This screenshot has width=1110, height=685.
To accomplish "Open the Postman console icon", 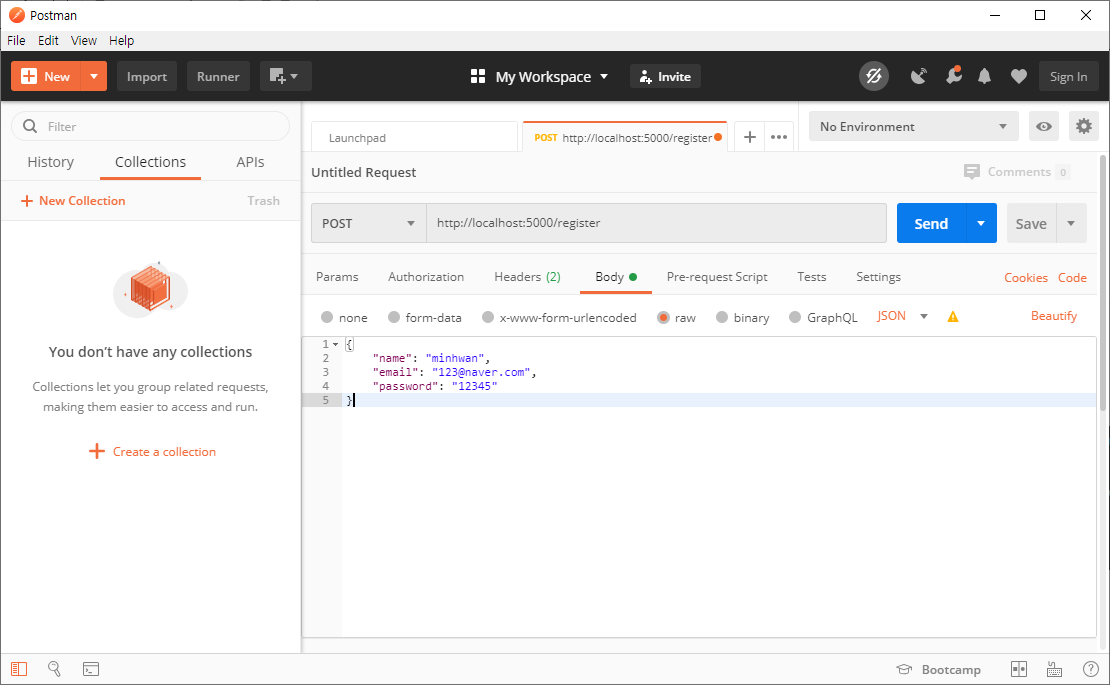I will tap(91, 669).
